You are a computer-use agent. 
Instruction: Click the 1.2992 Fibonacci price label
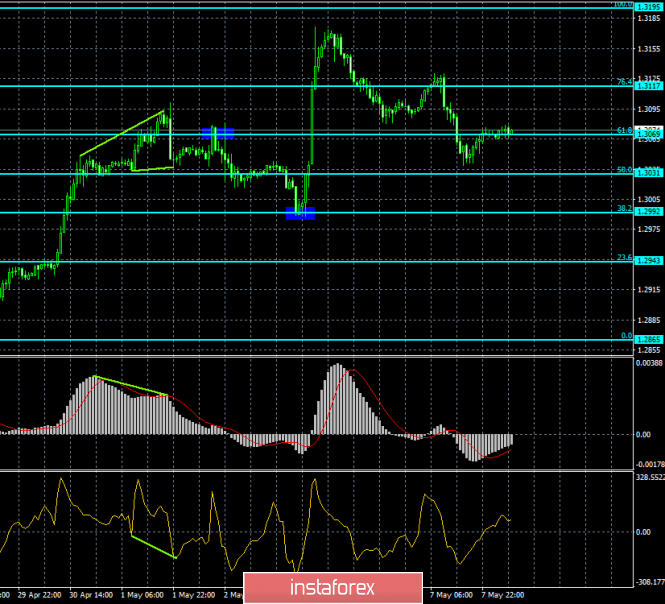point(649,212)
